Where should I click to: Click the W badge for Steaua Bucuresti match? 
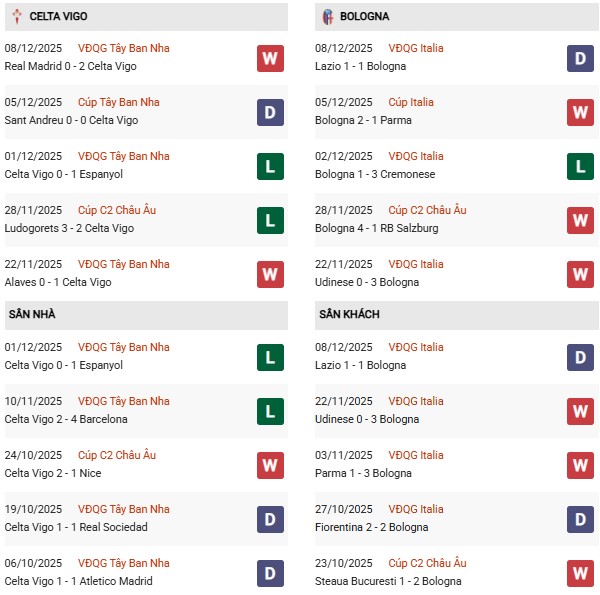tap(581, 573)
